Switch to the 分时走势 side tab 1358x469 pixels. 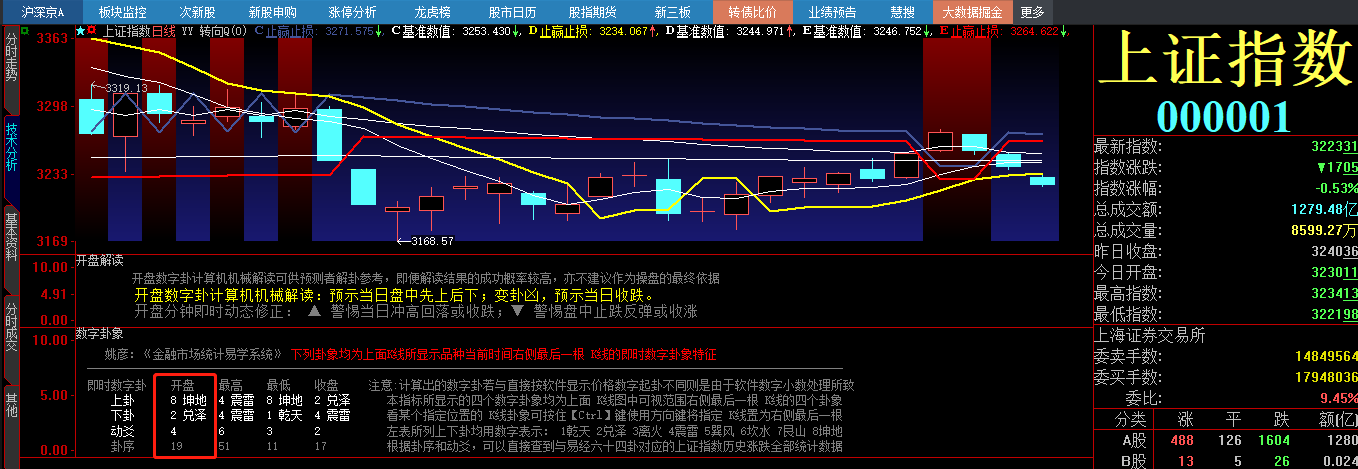coord(11,58)
